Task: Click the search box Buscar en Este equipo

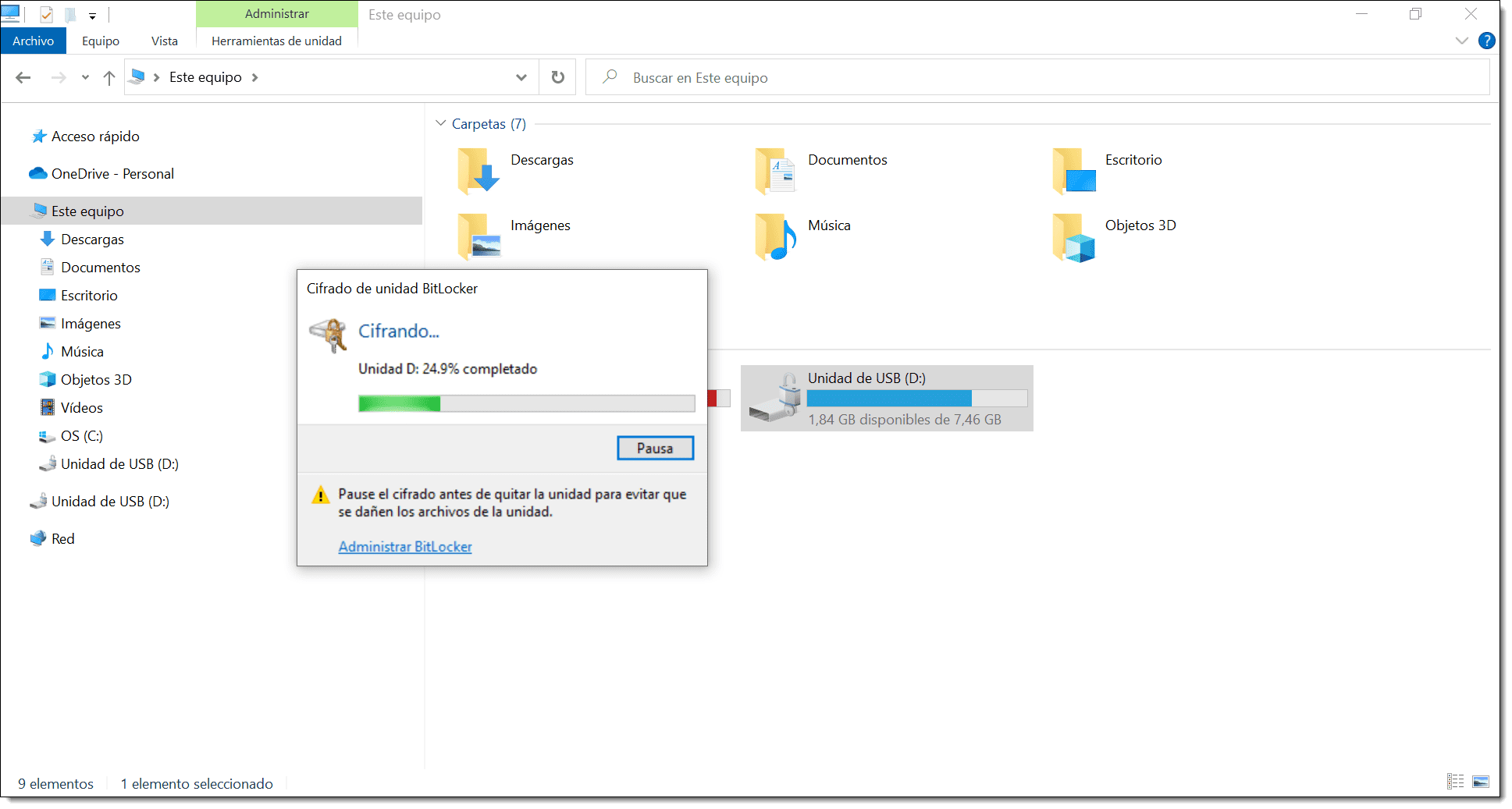Action: 1037,77
